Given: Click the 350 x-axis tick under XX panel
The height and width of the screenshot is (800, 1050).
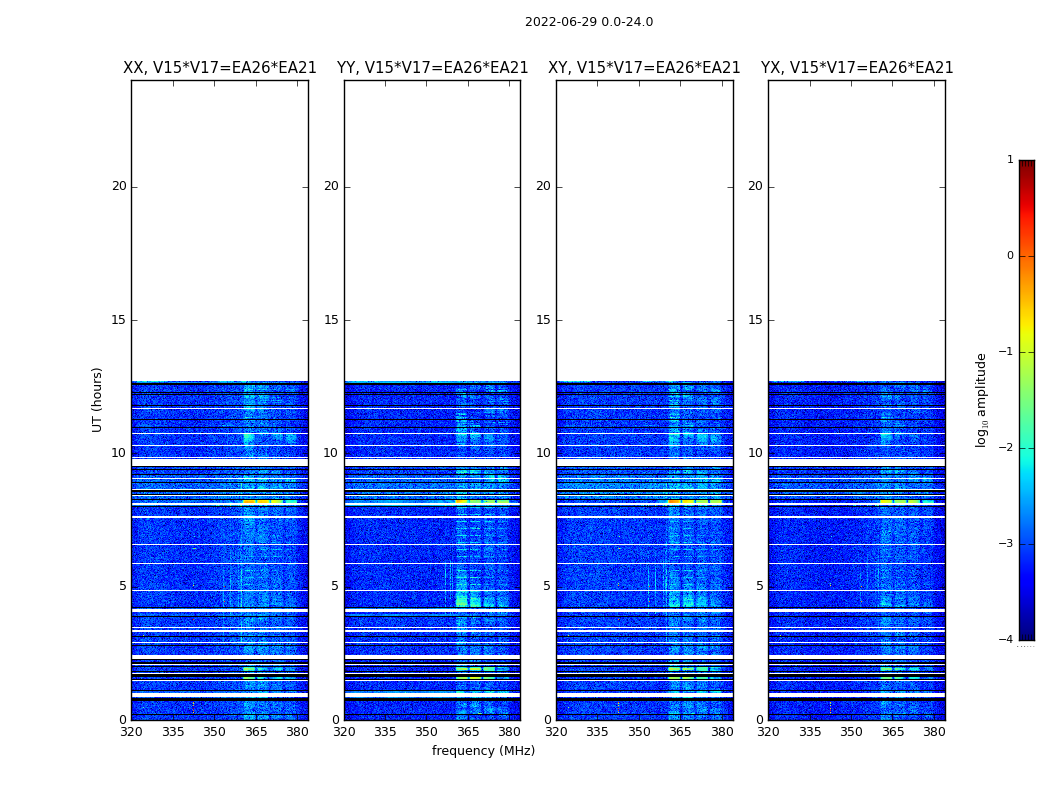Looking at the screenshot, I should [214, 732].
